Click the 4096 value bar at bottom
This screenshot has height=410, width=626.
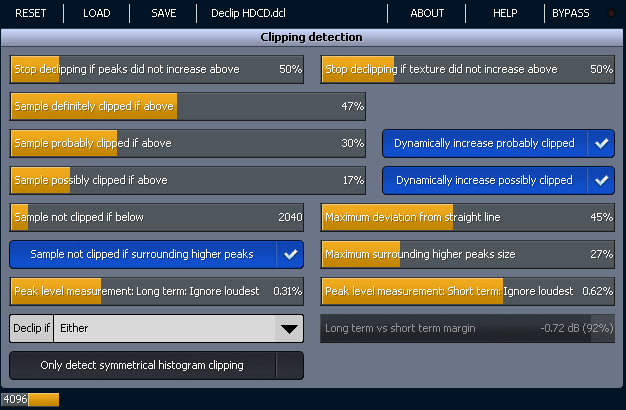pyautogui.click(x=30, y=399)
